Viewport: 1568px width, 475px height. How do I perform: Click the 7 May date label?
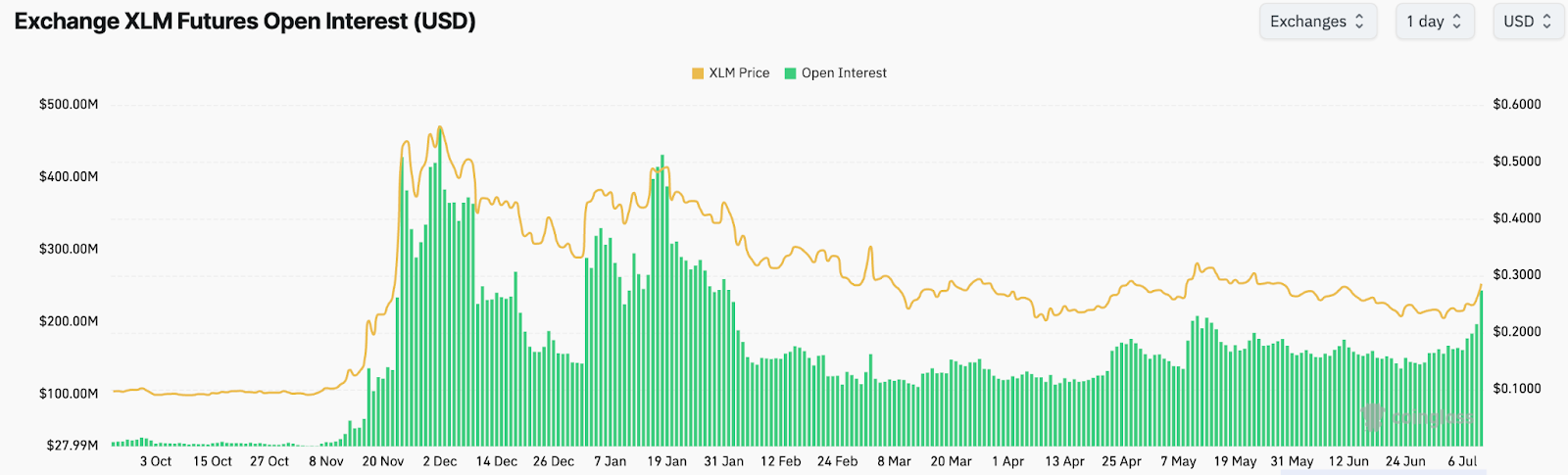click(x=1179, y=461)
